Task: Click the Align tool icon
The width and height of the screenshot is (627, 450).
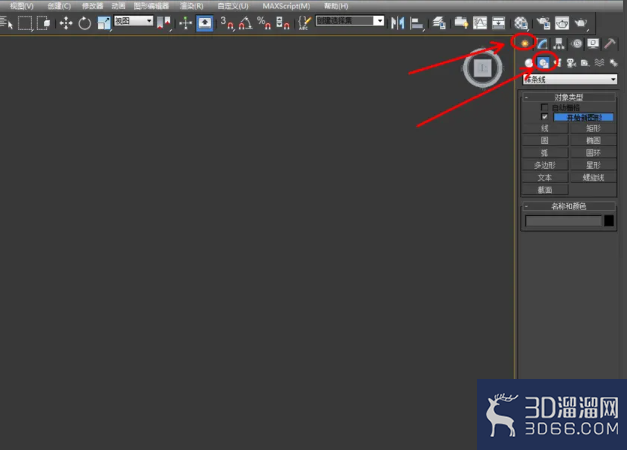Action: click(x=417, y=23)
